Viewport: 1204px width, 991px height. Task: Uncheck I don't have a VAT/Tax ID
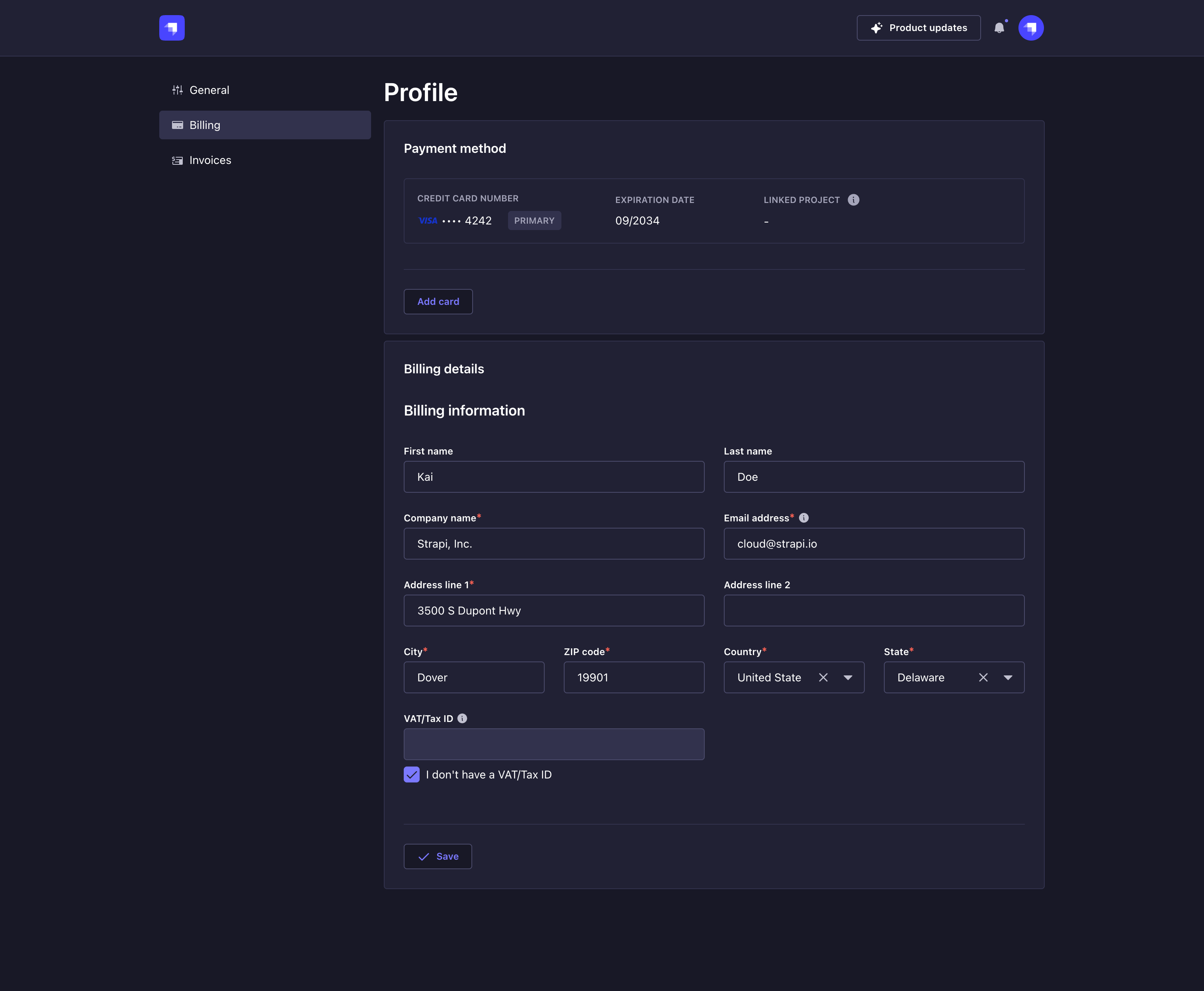[411, 774]
